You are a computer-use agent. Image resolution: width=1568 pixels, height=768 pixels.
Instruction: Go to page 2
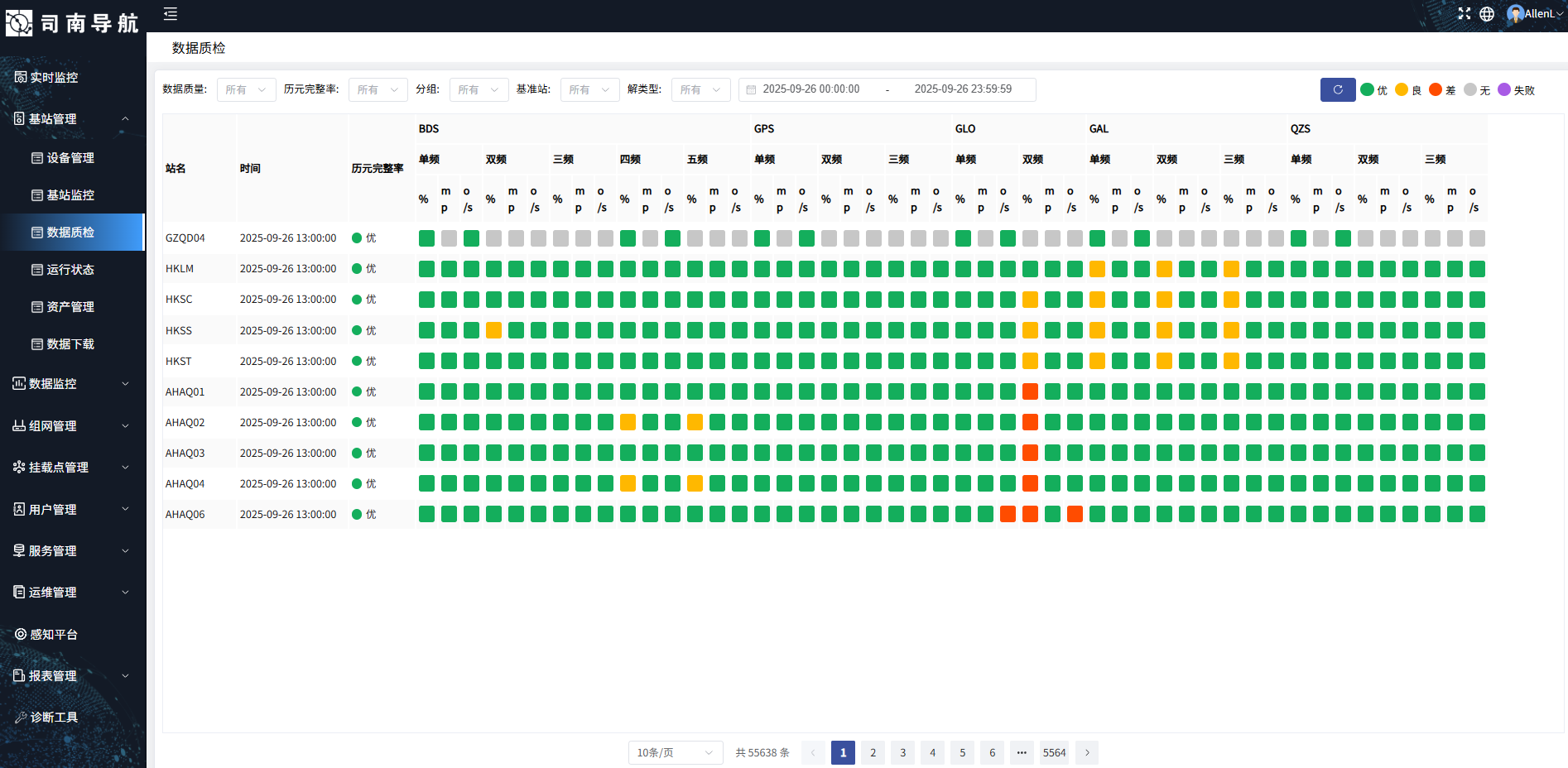(x=873, y=752)
